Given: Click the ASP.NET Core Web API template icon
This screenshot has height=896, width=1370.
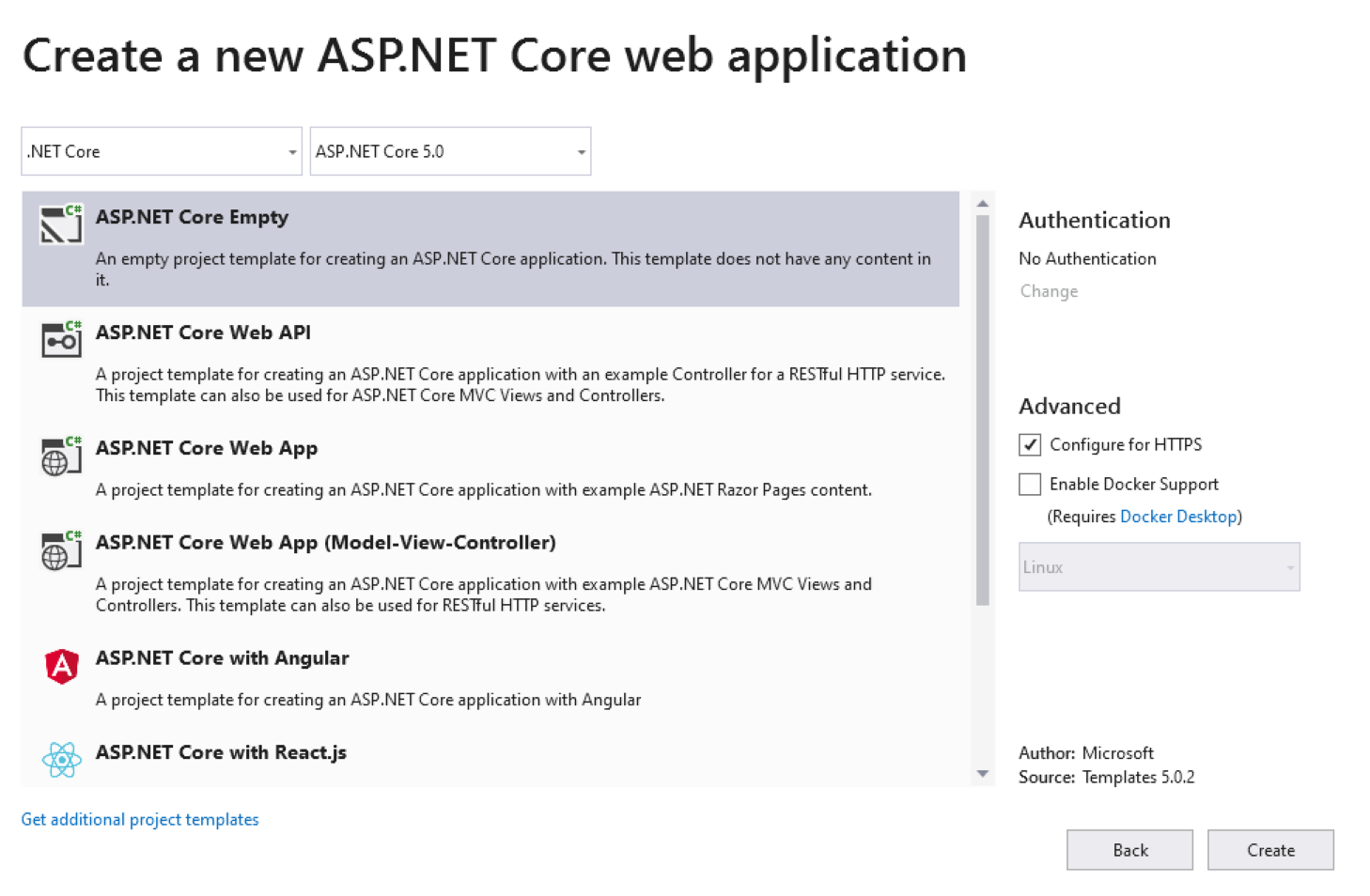Looking at the screenshot, I should tap(61, 339).
